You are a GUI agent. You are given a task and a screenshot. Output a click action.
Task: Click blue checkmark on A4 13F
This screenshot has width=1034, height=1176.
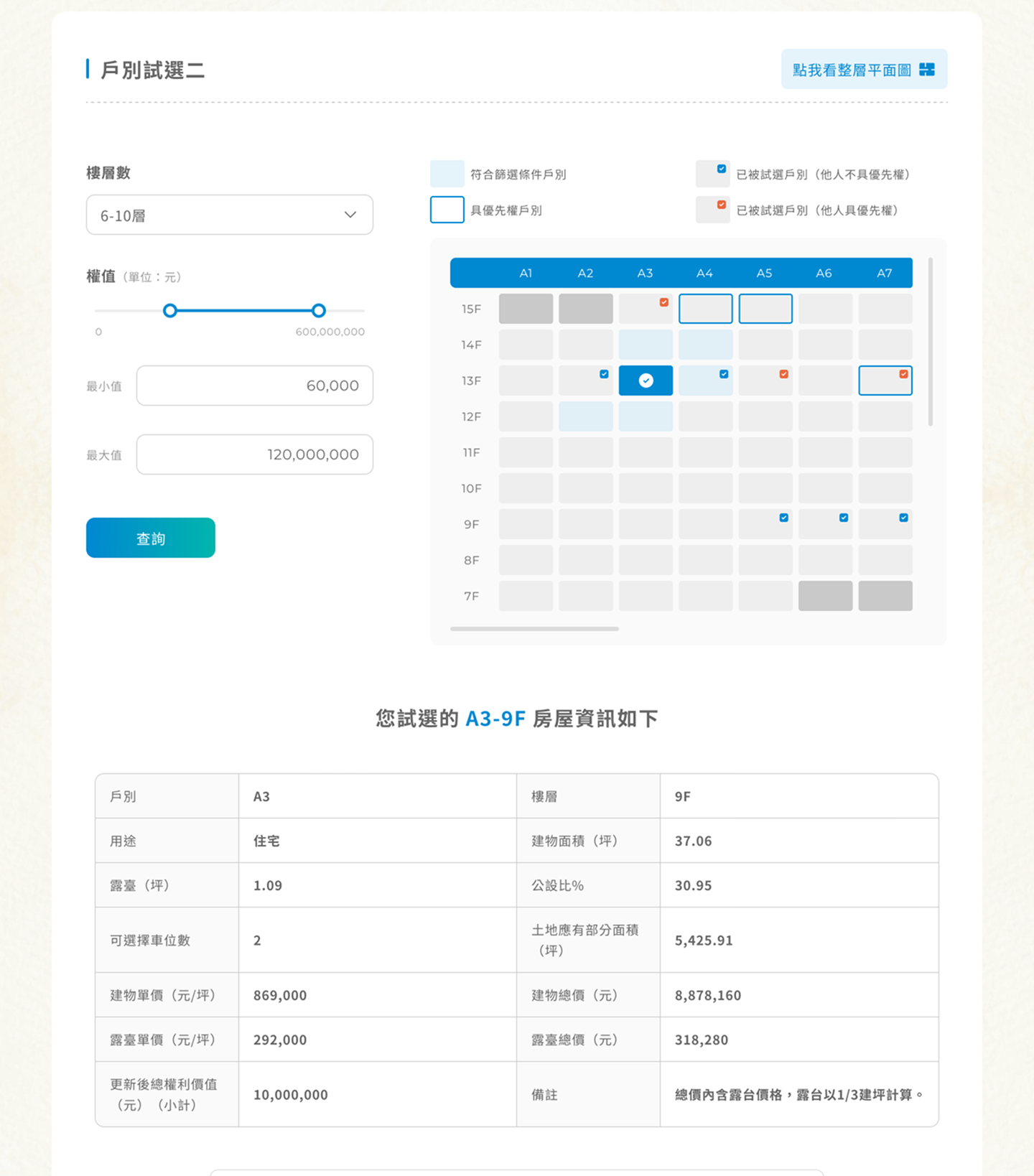click(x=724, y=374)
